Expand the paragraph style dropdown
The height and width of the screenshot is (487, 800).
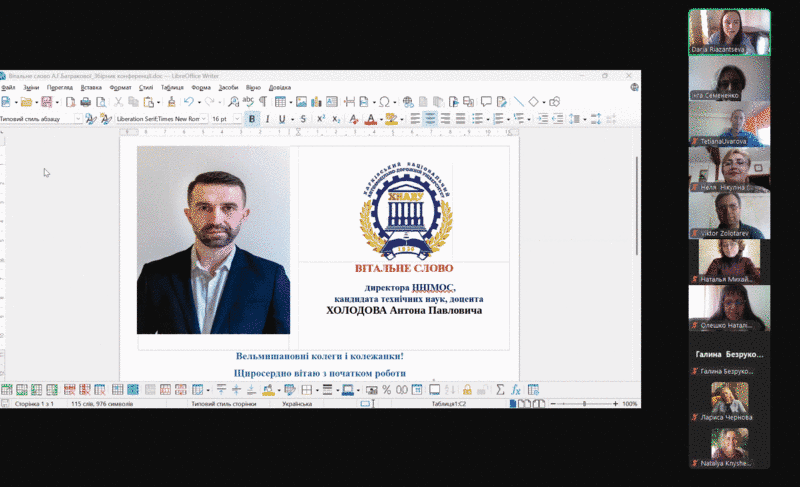tap(78, 119)
